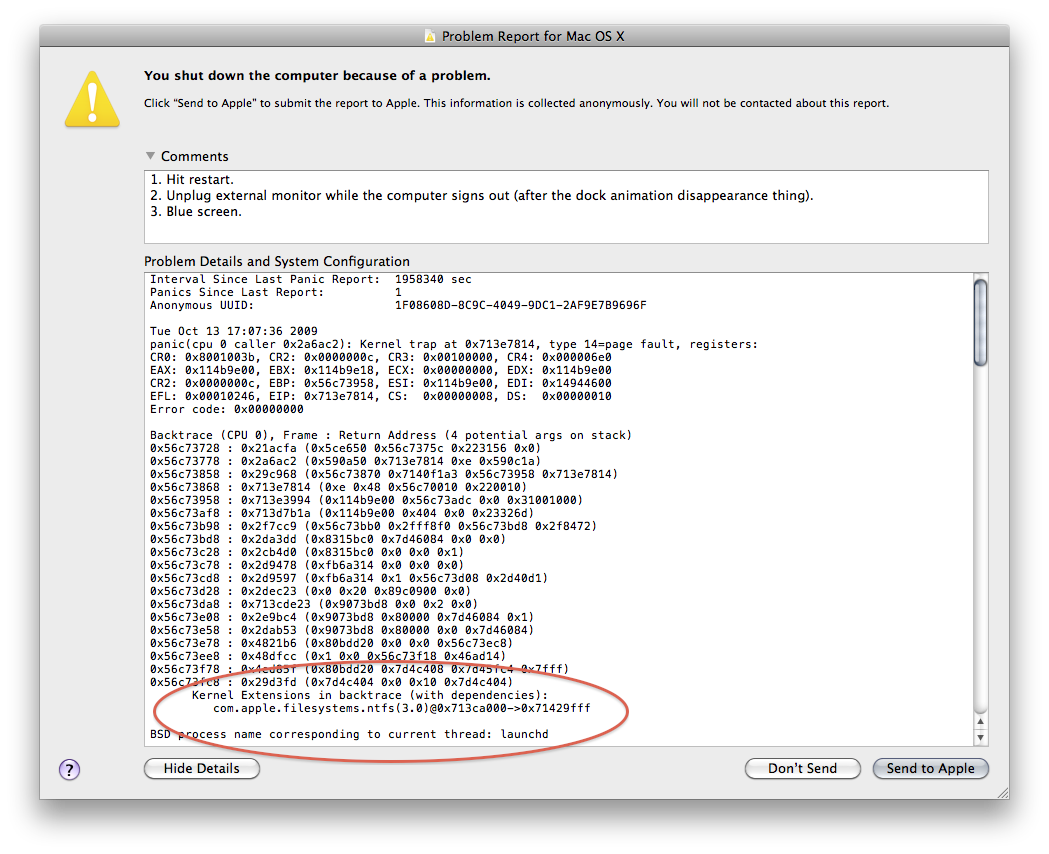
Task: Click 'Kernel Extensions in backtrace' line
Action: click(370, 695)
